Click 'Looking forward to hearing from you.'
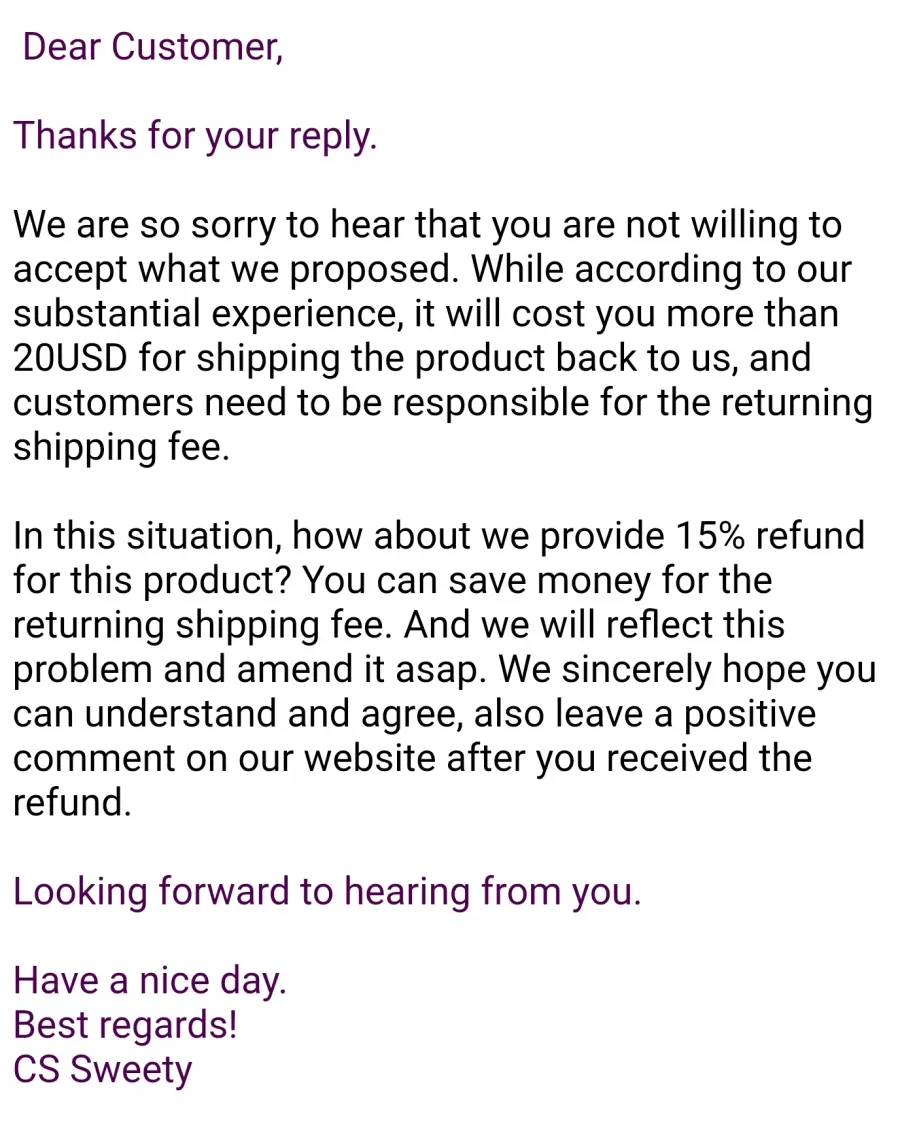The image size is (900, 1128). click(x=327, y=892)
